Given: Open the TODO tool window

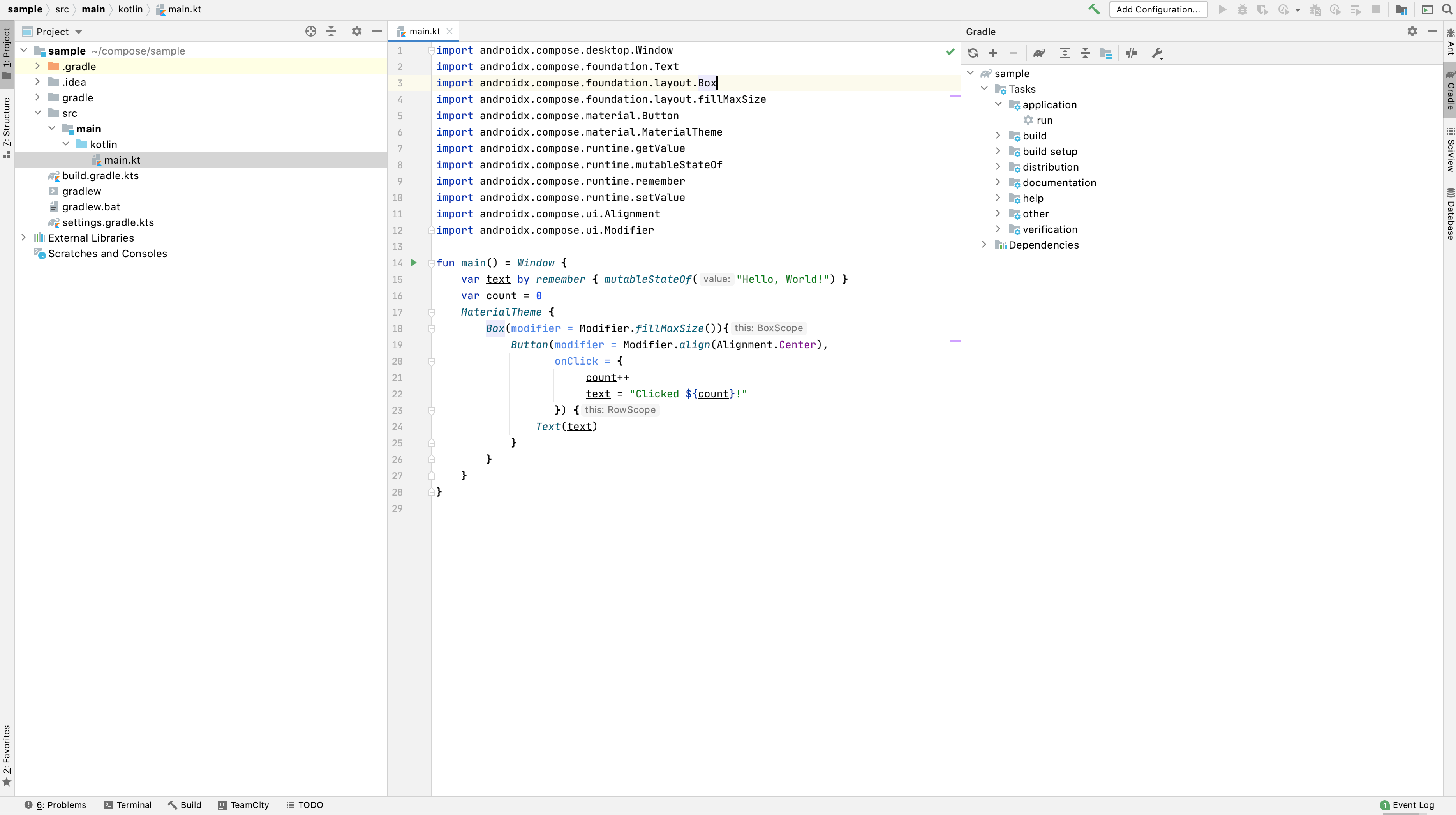Looking at the screenshot, I should (x=305, y=805).
